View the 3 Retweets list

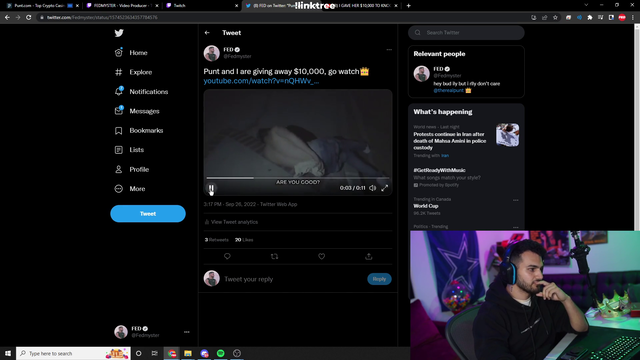(x=216, y=240)
